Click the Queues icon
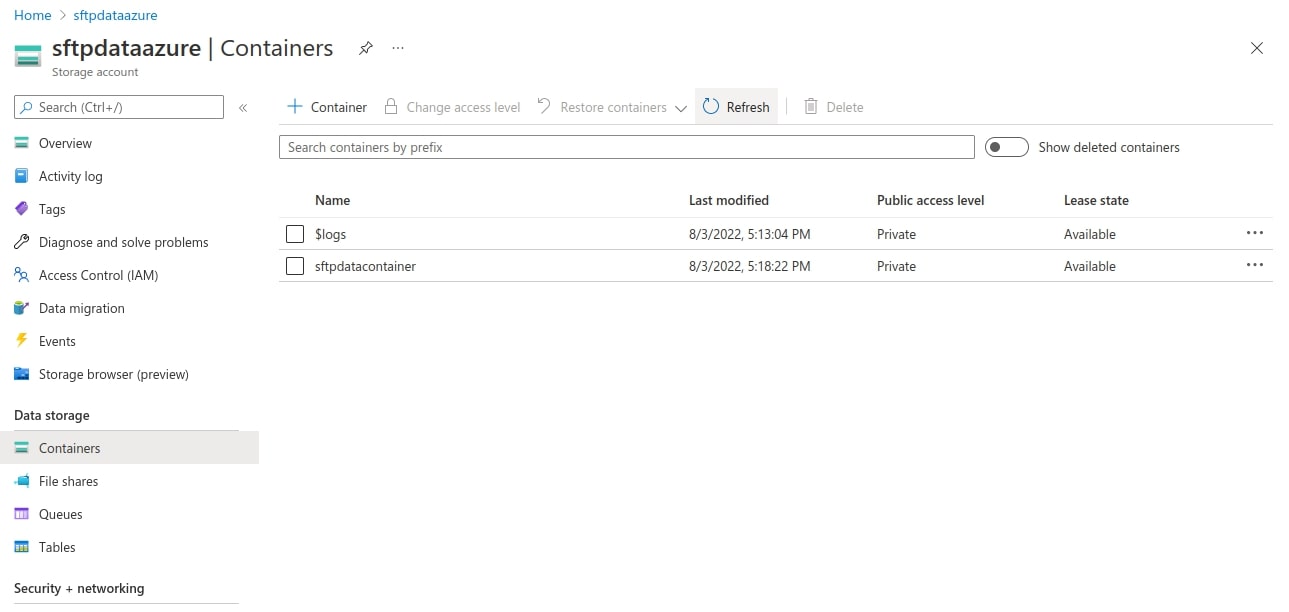This screenshot has width=1289, height=612. [x=22, y=514]
